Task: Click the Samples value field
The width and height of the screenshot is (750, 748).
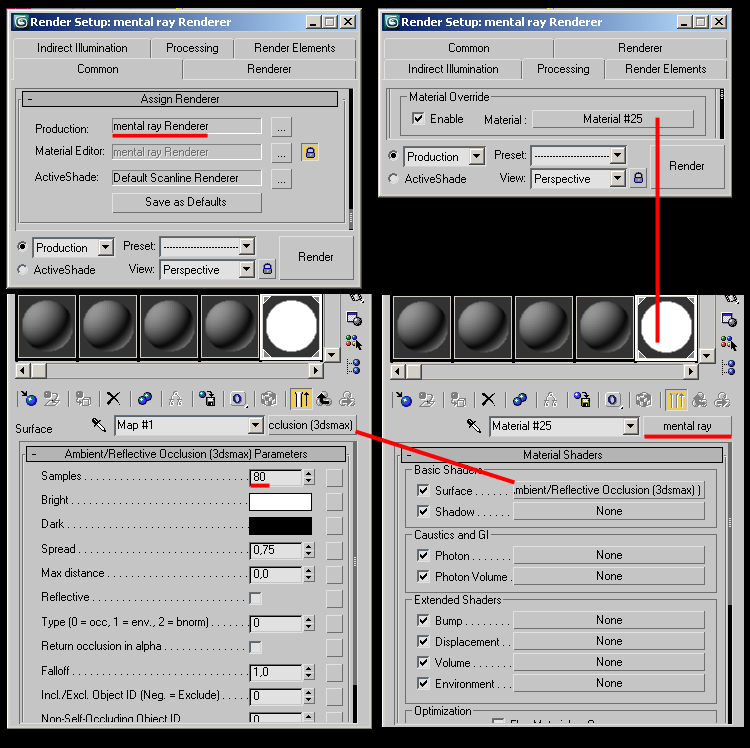Action: coord(274,477)
